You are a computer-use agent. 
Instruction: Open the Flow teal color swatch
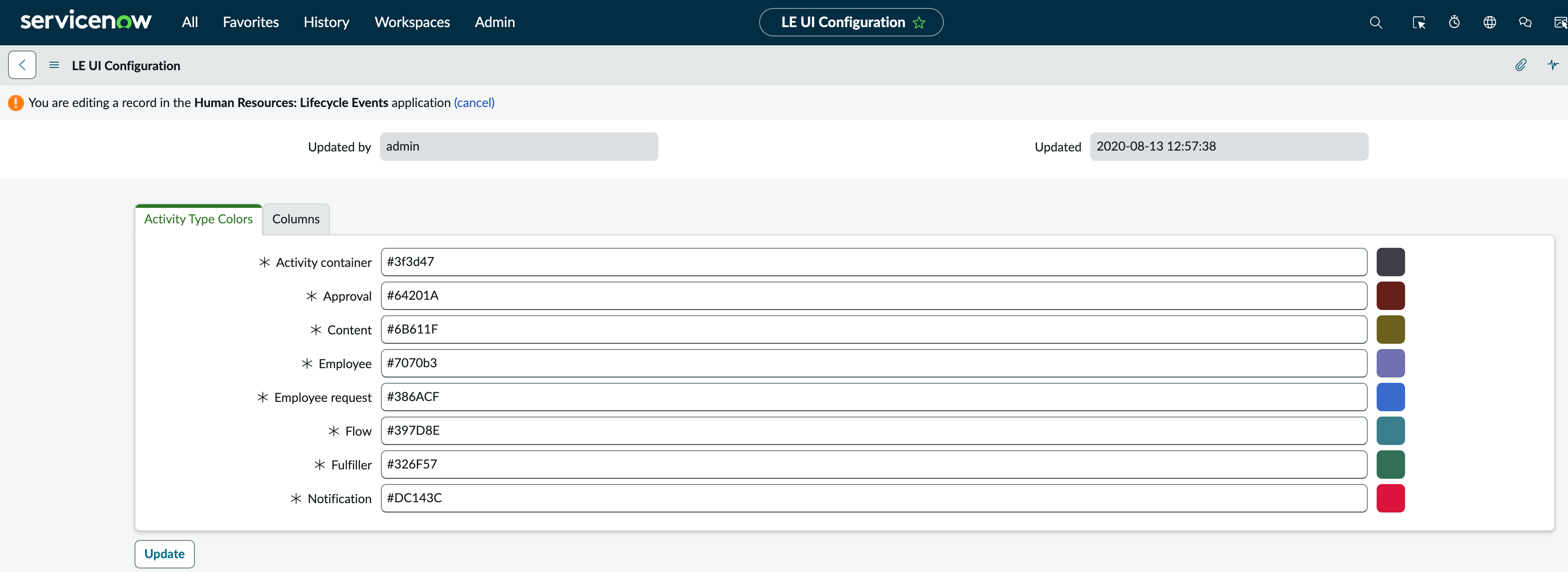1390,431
